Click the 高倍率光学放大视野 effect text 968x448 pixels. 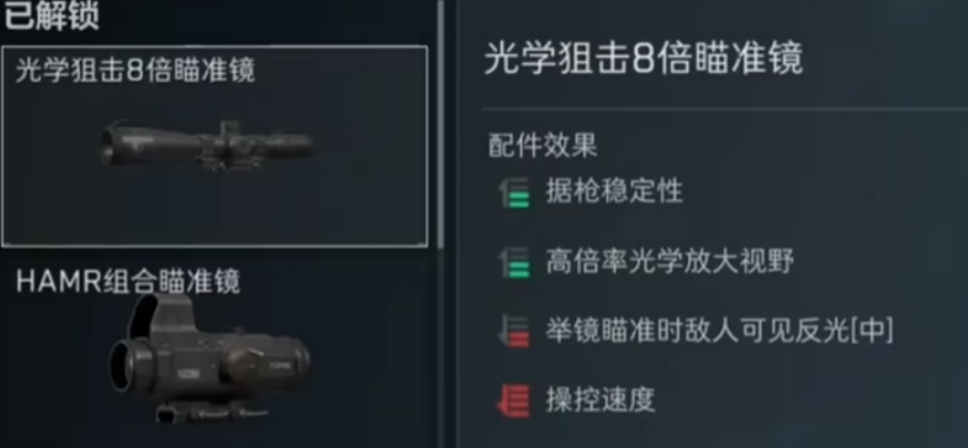tap(670, 262)
